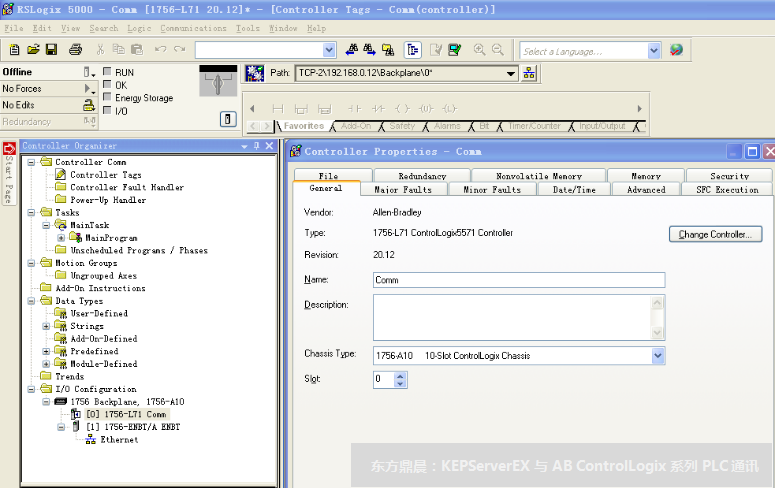Collapse the I/O Configuration node
Image resolution: width=775 pixels, height=488 pixels.
click(31, 389)
